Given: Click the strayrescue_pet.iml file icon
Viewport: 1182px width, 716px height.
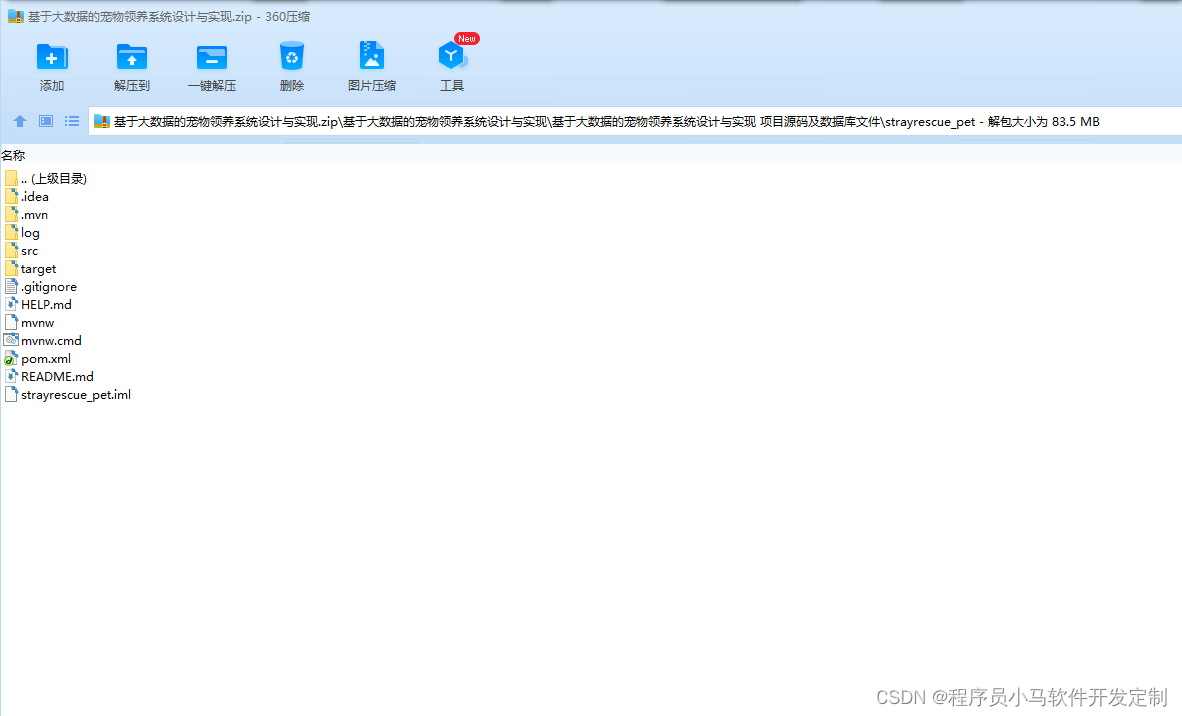Looking at the screenshot, I should pos(11,394).
